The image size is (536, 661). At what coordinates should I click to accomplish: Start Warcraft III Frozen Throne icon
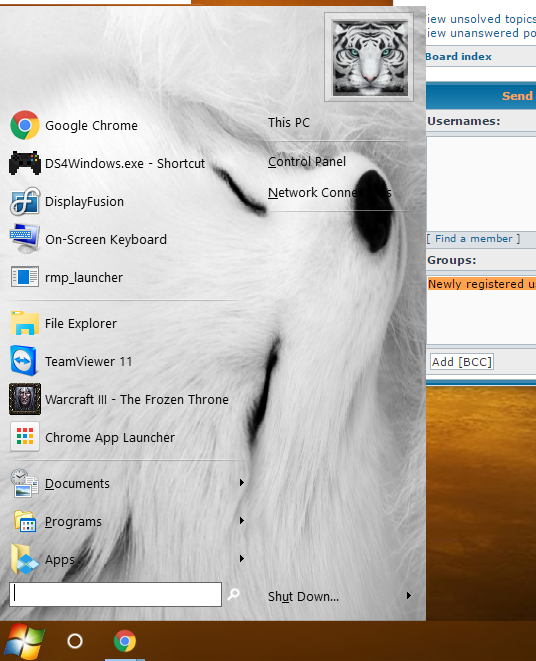tap(25, 399)
